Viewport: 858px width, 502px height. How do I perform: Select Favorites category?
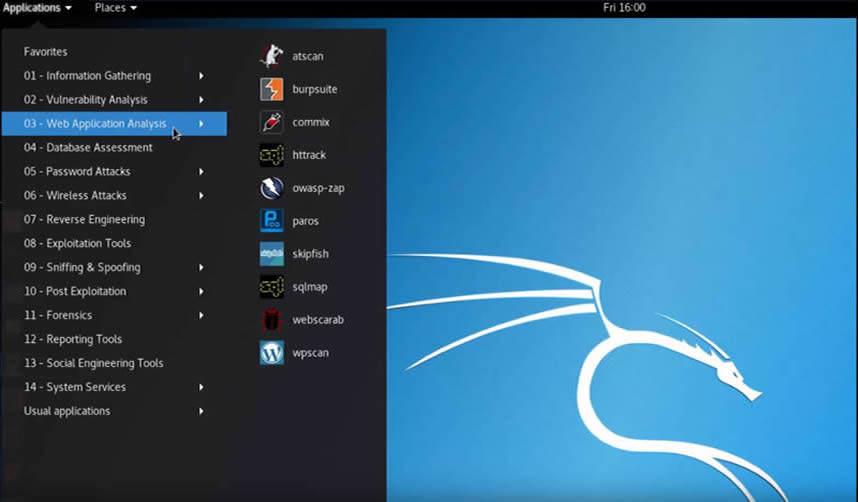[x=114, y=51]
